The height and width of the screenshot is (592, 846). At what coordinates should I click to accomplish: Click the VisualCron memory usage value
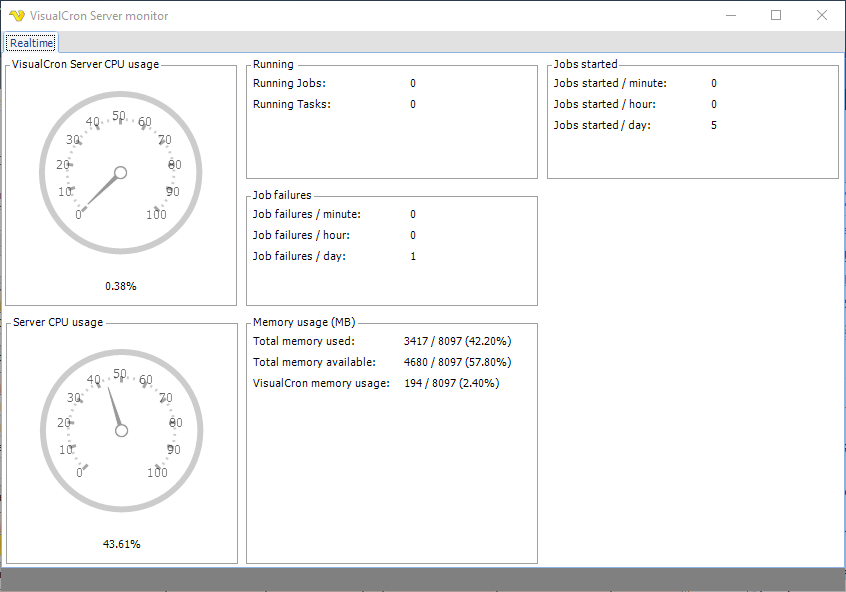(451, 383)
